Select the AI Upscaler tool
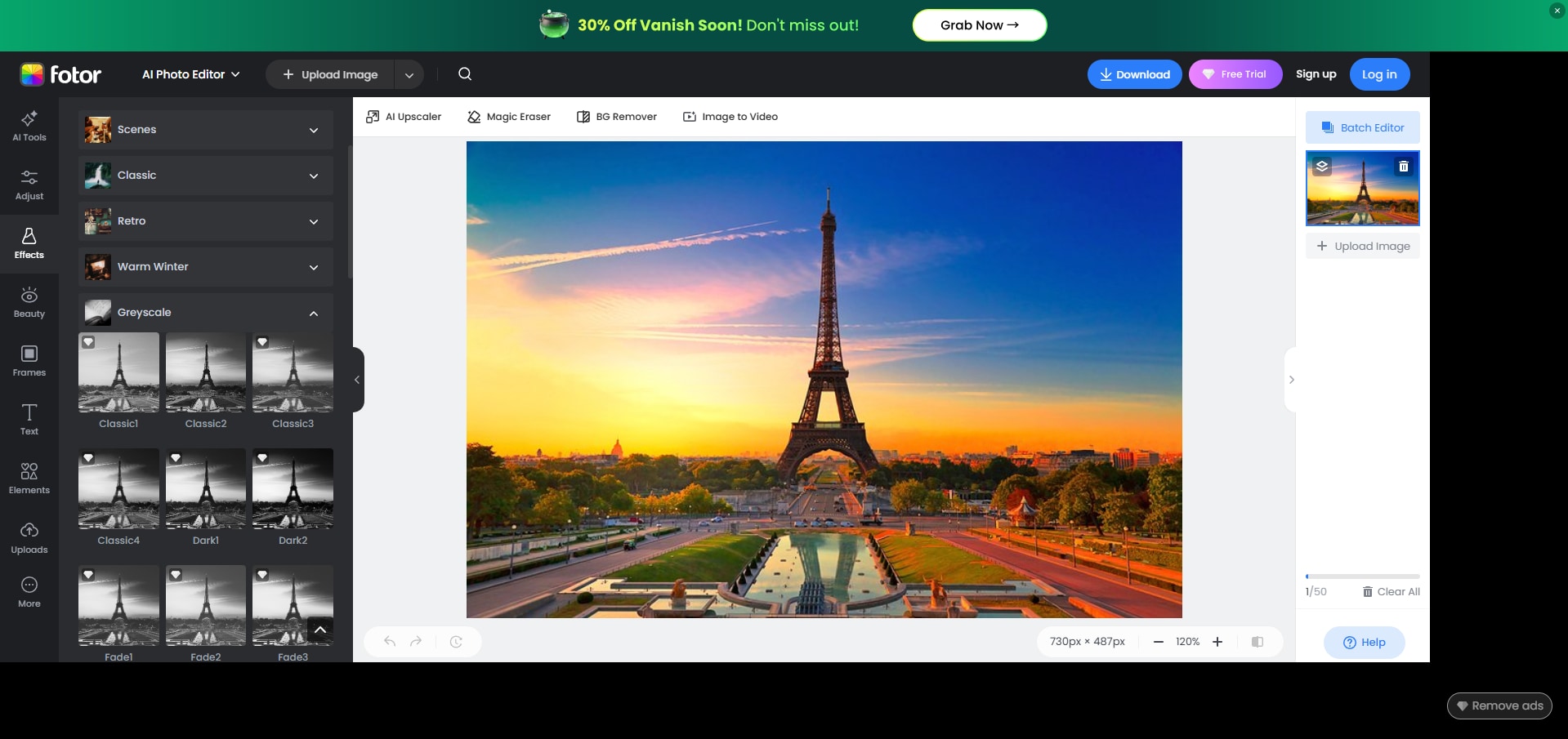This screenshot has height=739, width=1568. point(403,116)
